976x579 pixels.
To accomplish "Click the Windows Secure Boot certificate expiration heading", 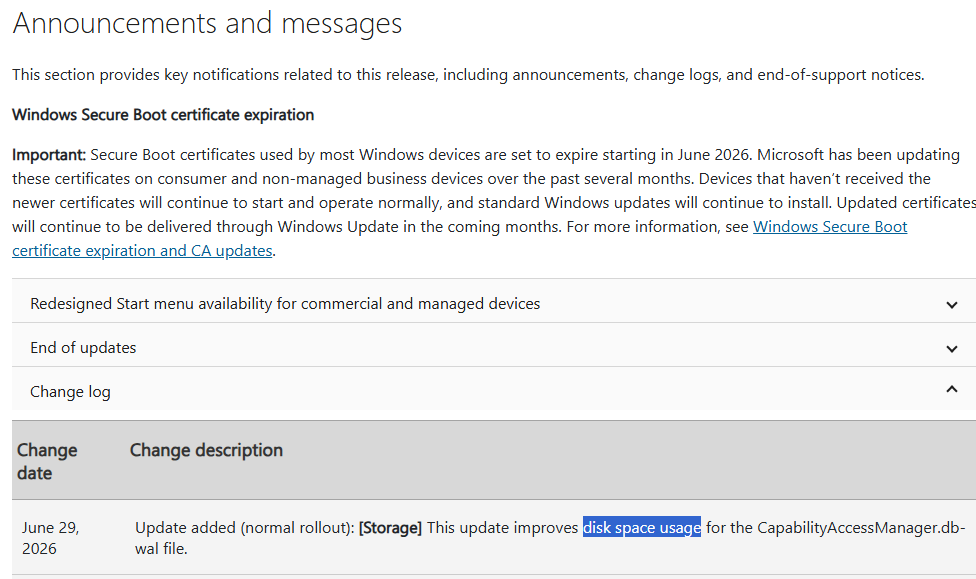I will coord(163,115).
